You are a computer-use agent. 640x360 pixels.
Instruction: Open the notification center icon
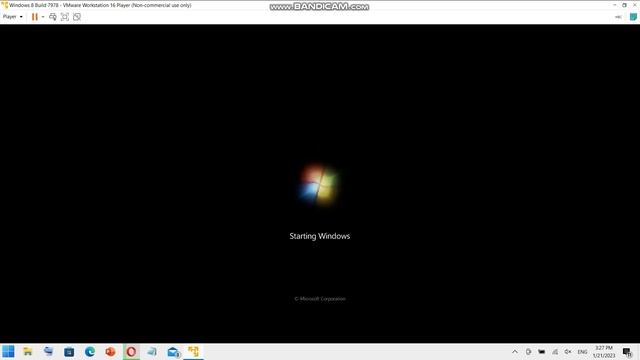point(628,351)
